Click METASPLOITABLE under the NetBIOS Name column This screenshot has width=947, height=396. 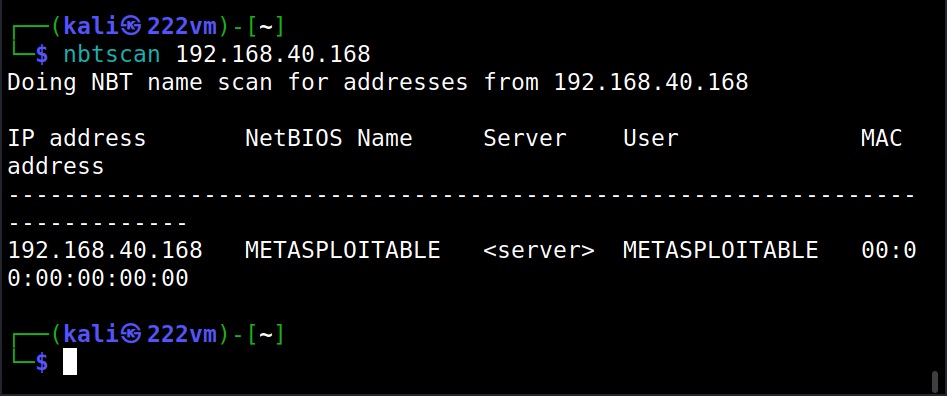tap(342, 250)
